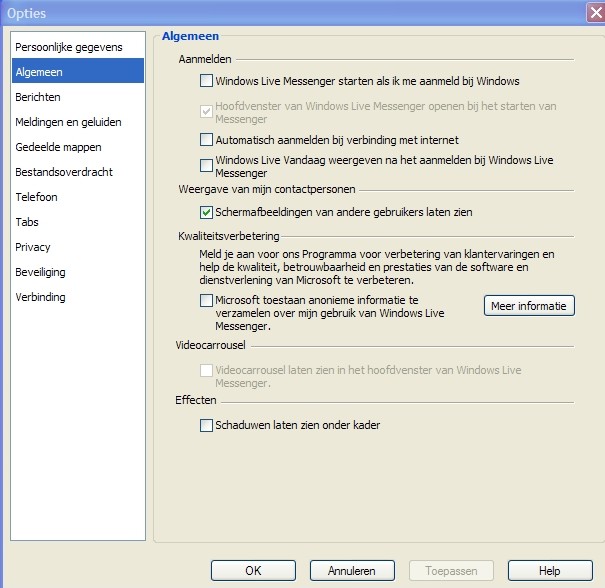This screenshot has height=588, width=605.
Task: Tick Microsoft toestaan anonieme informatie te verzamelen
Action: click(206, 300)
